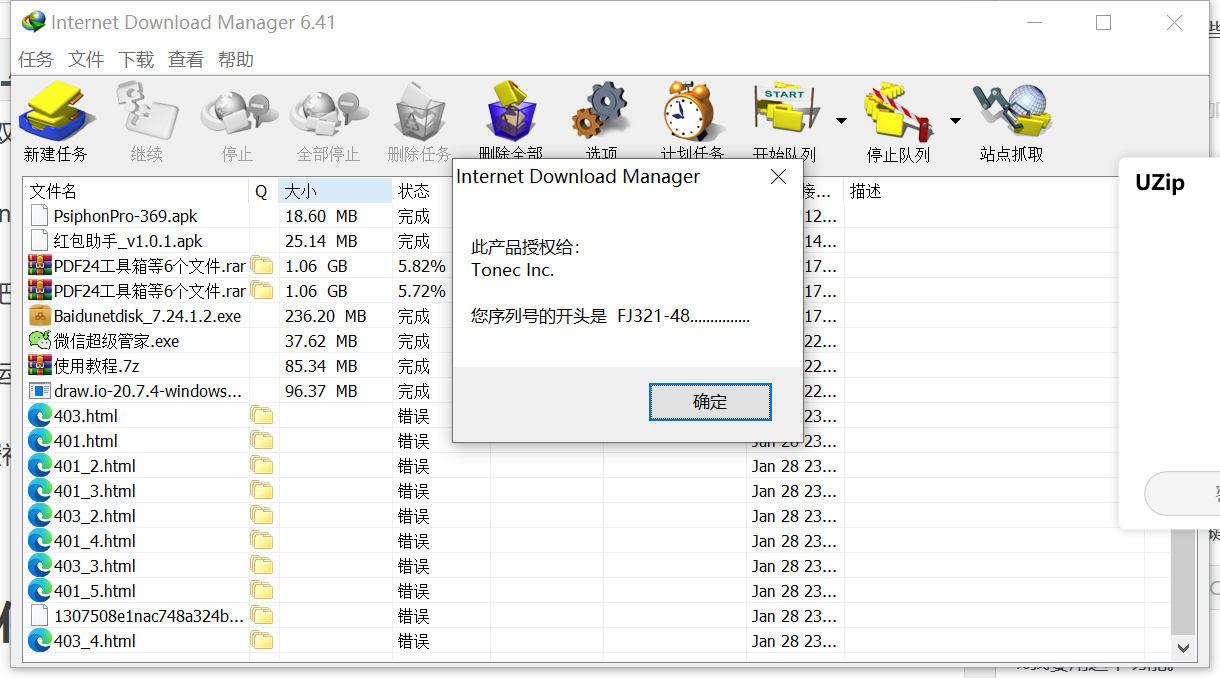Screen dimensions: 1220x678
Task: Sort by 大小 column header
Action: pos(335,191)
